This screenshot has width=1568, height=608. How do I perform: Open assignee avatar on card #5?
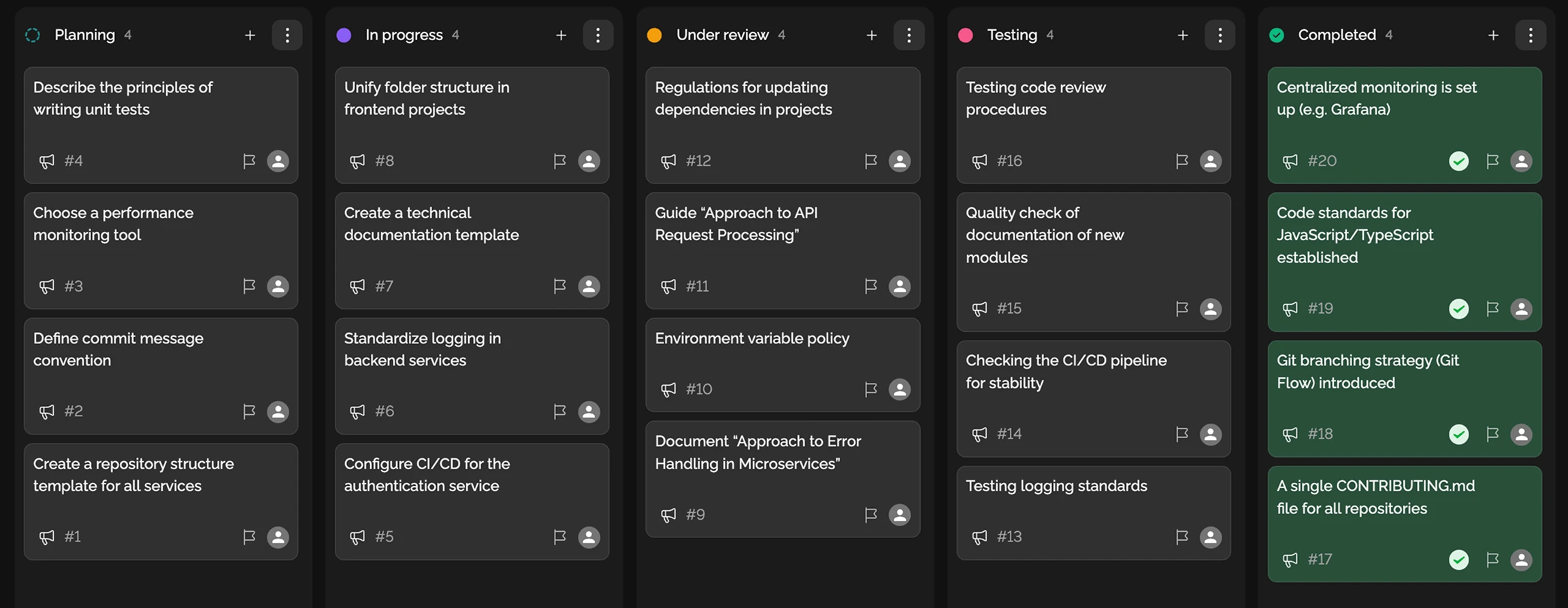[x=589, y=537]
